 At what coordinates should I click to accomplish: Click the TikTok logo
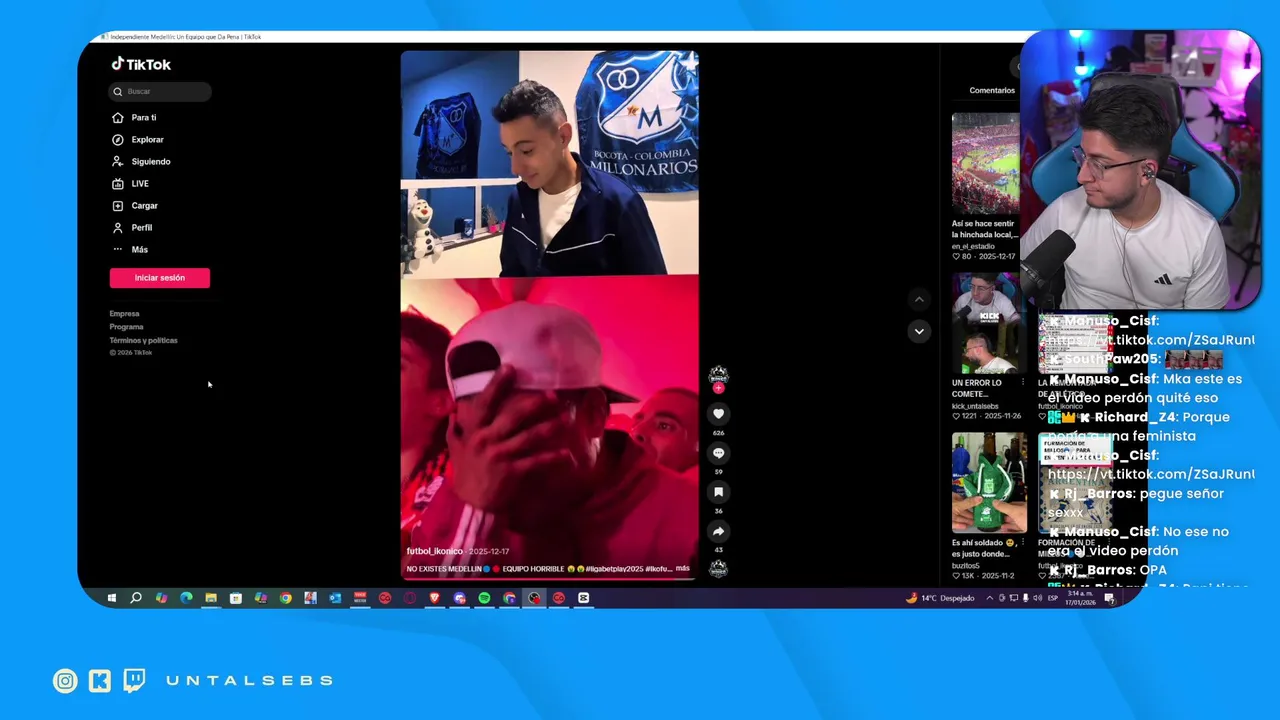pos(141,64)
